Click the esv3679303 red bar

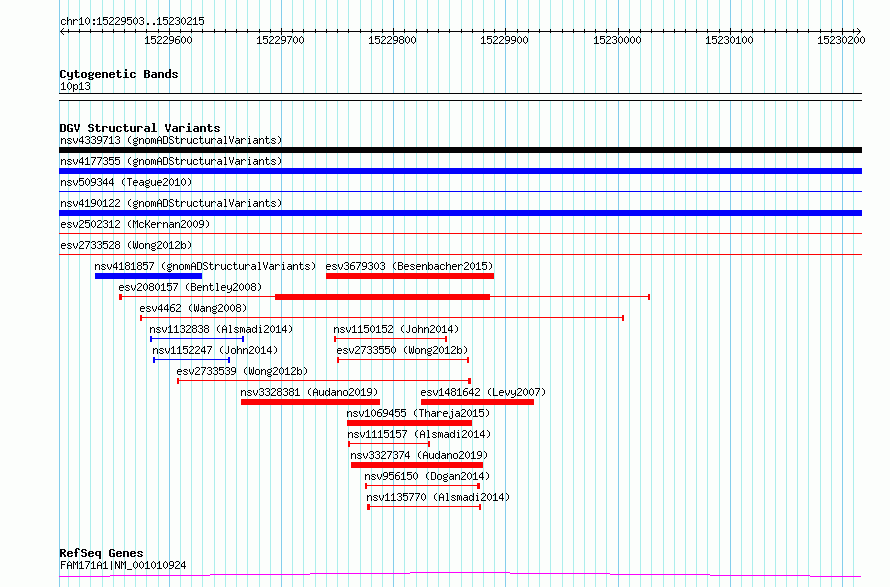coord(410,276)
